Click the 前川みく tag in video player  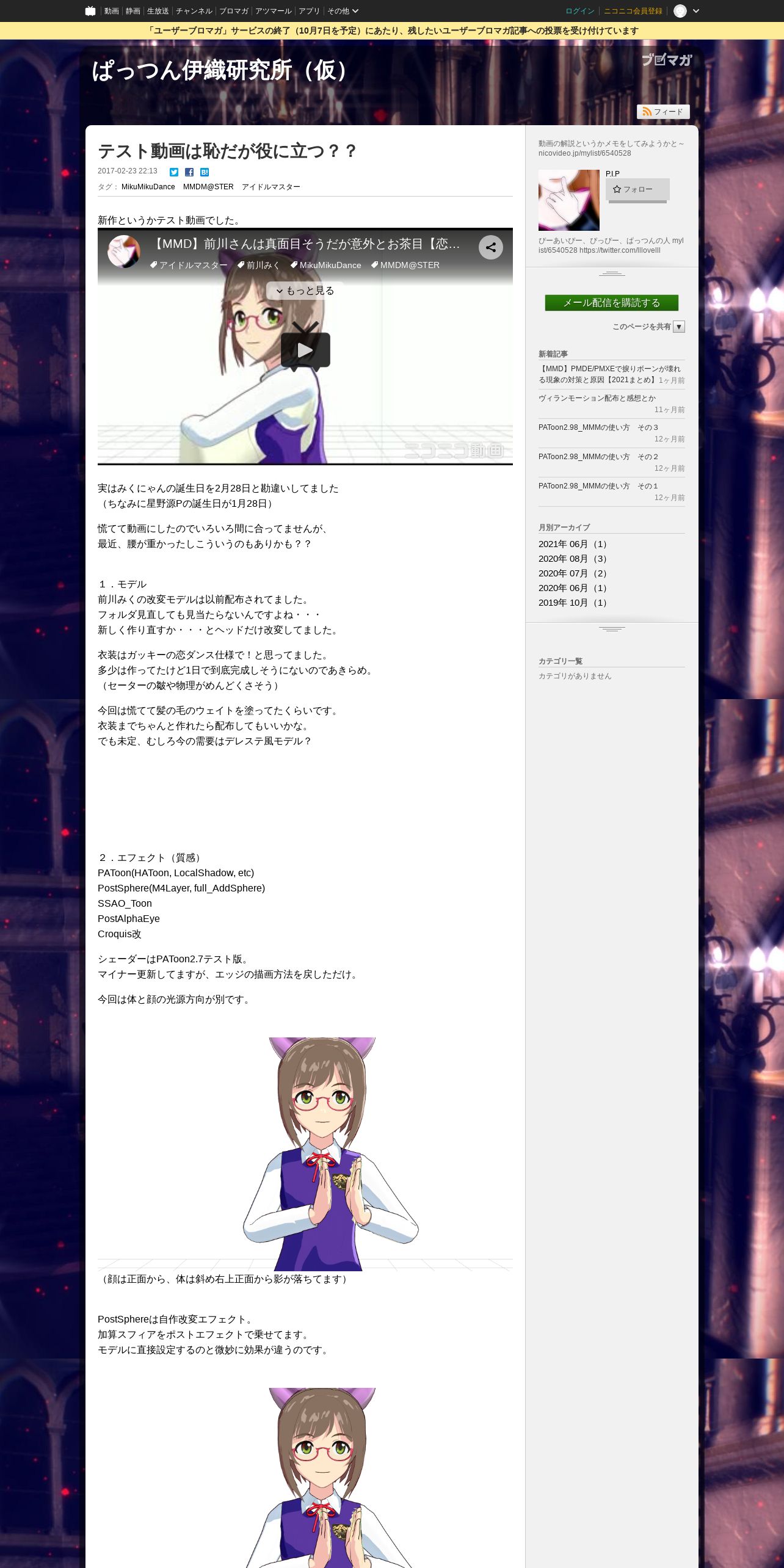[x=258, y=265]
